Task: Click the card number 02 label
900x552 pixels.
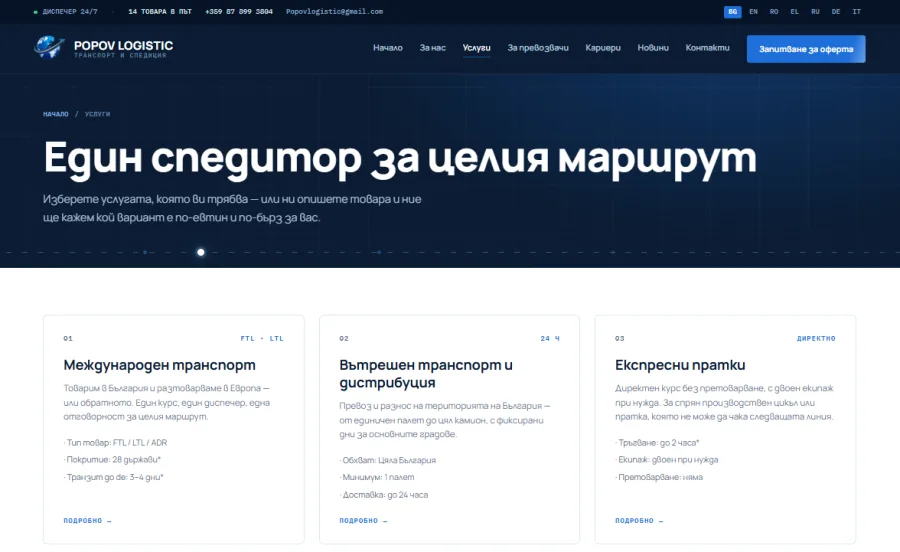Action: (344, 339)
